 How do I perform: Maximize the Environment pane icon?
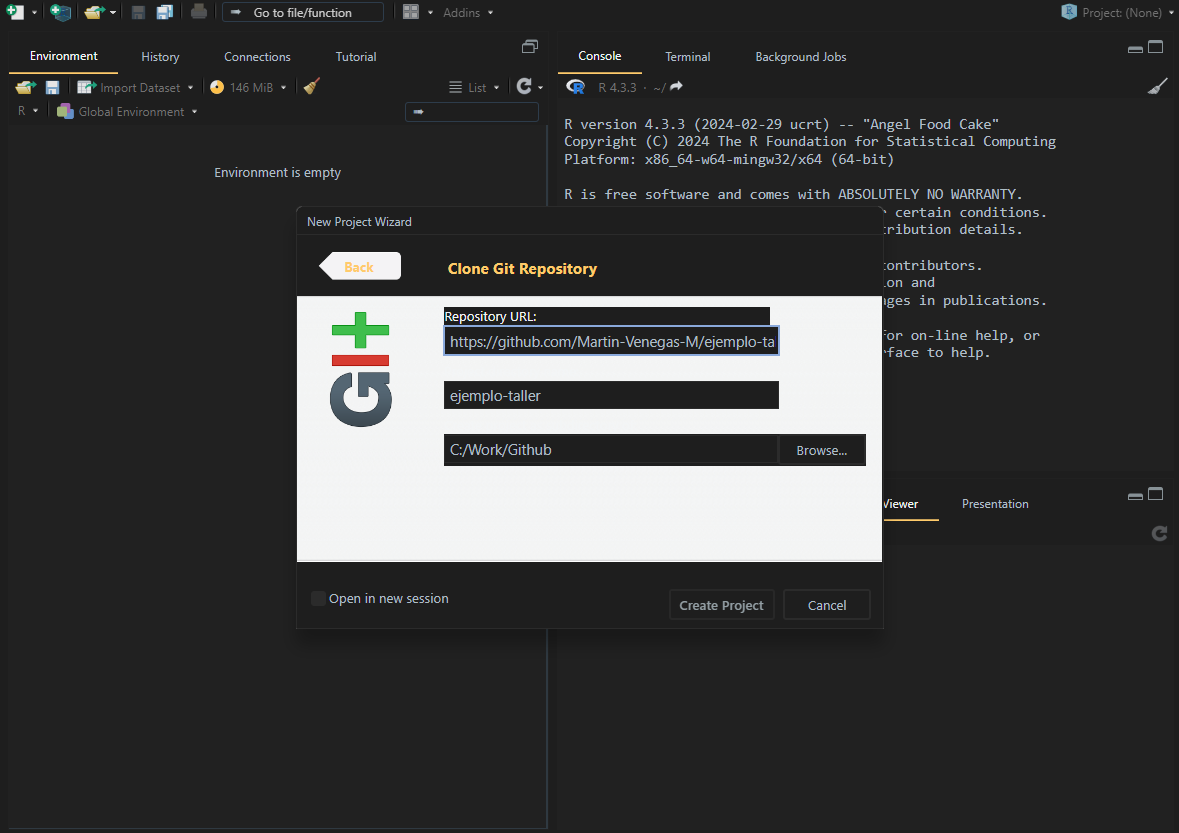click(x=530, y=47)
